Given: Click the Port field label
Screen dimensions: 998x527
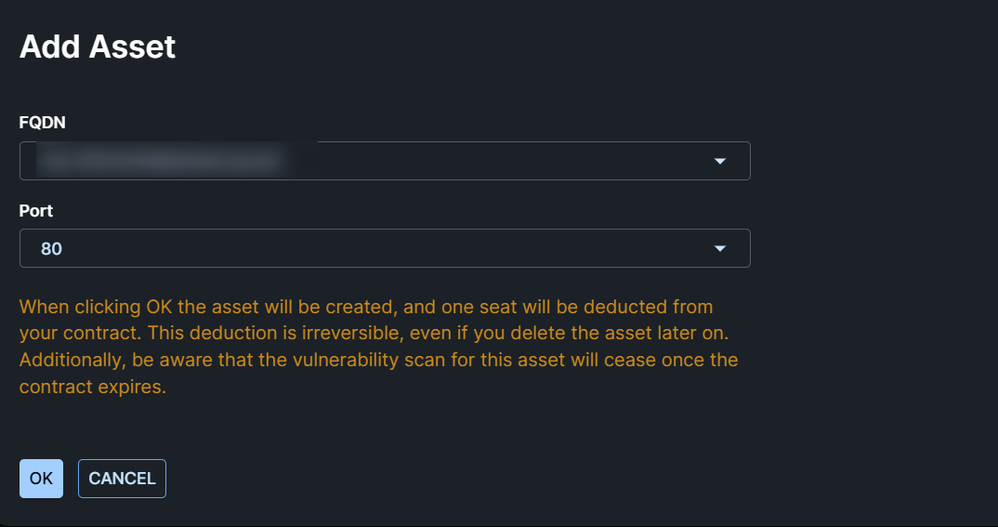Looking at the screenshot, I should click(36, 211).
